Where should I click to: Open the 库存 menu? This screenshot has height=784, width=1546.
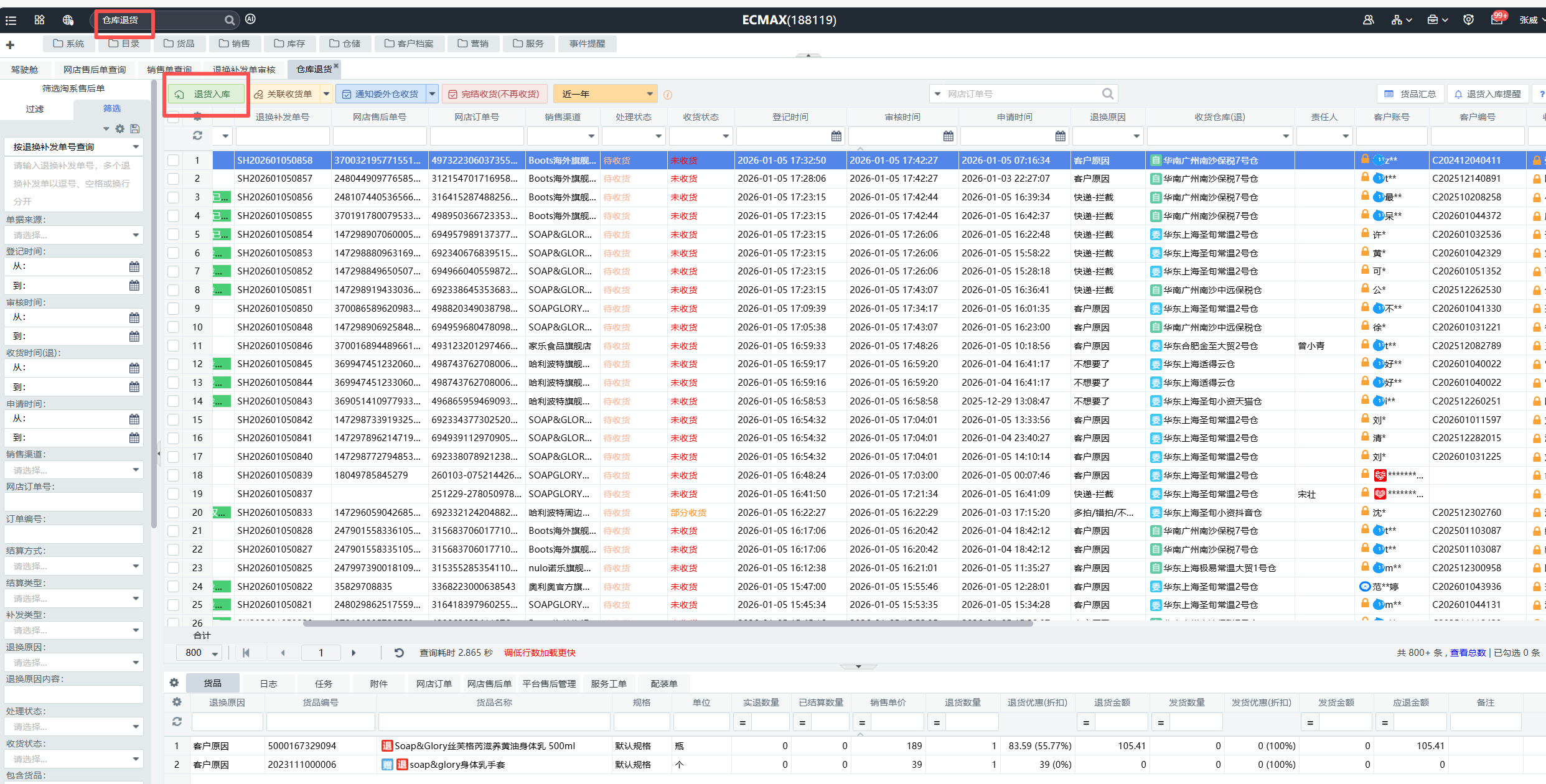[x=290, y=44]
